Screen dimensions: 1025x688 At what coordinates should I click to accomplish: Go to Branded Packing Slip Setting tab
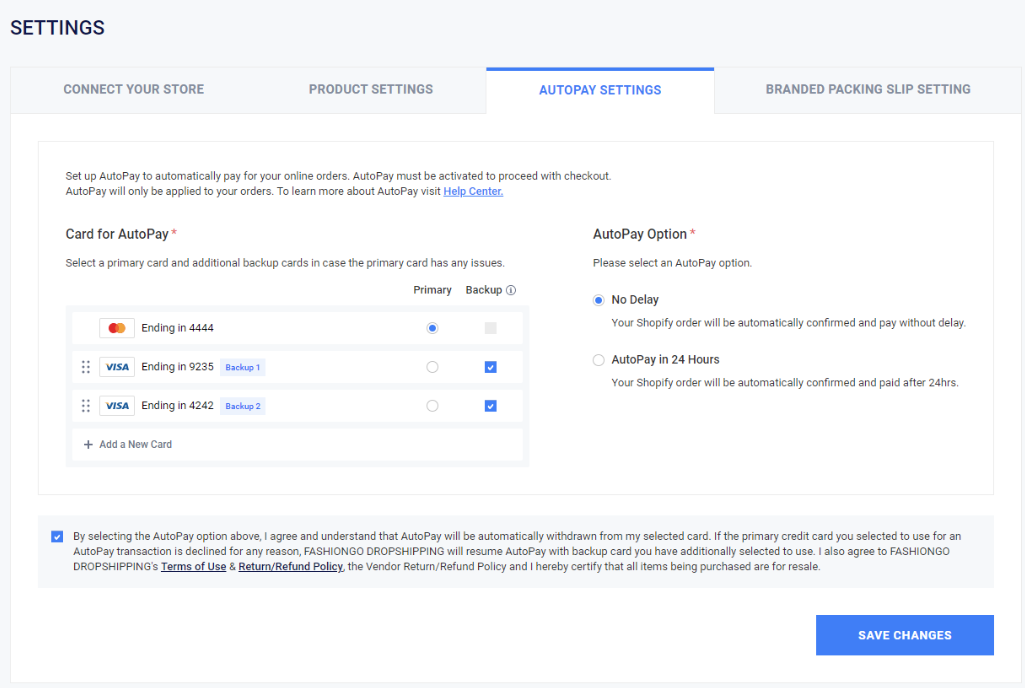point(868,89)
